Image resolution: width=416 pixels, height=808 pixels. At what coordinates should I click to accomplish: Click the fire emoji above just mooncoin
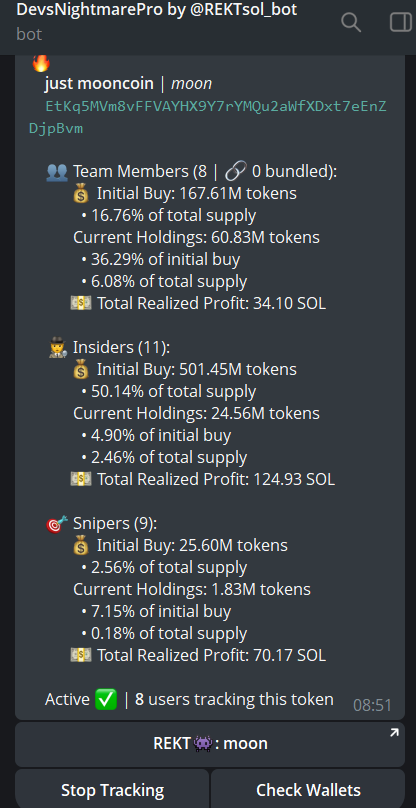[41, 63]
